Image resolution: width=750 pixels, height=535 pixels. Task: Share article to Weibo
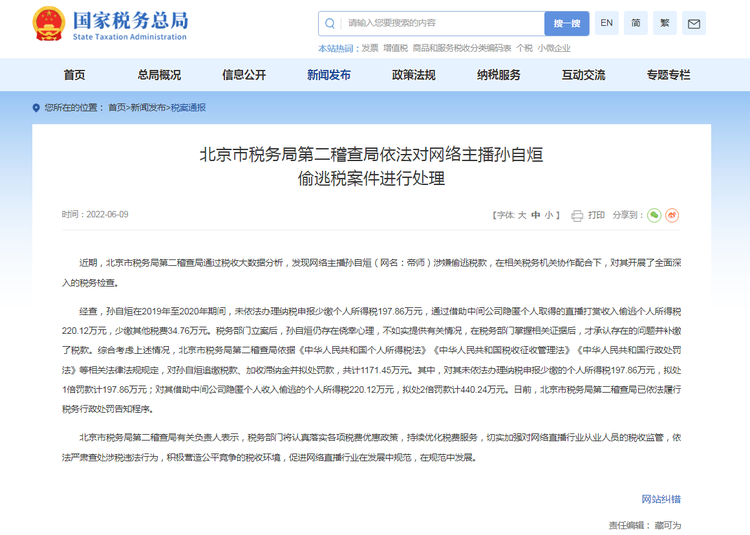(x=673, y=215)
